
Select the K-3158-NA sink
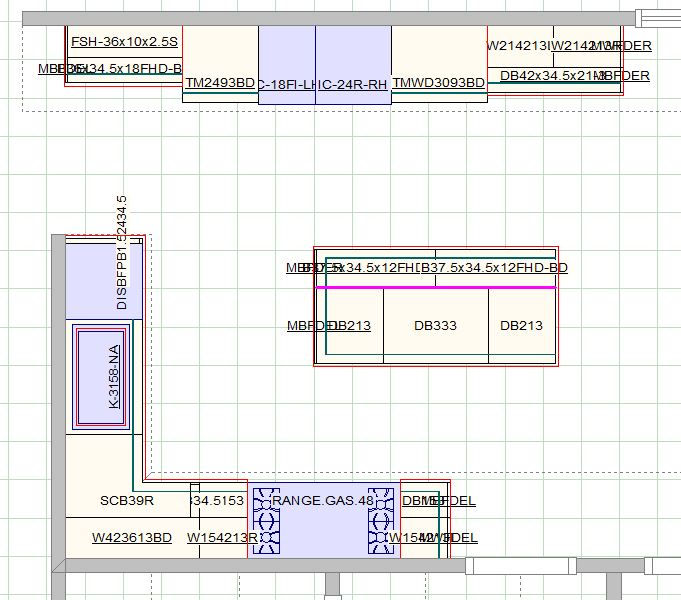(x=101, y=377)
